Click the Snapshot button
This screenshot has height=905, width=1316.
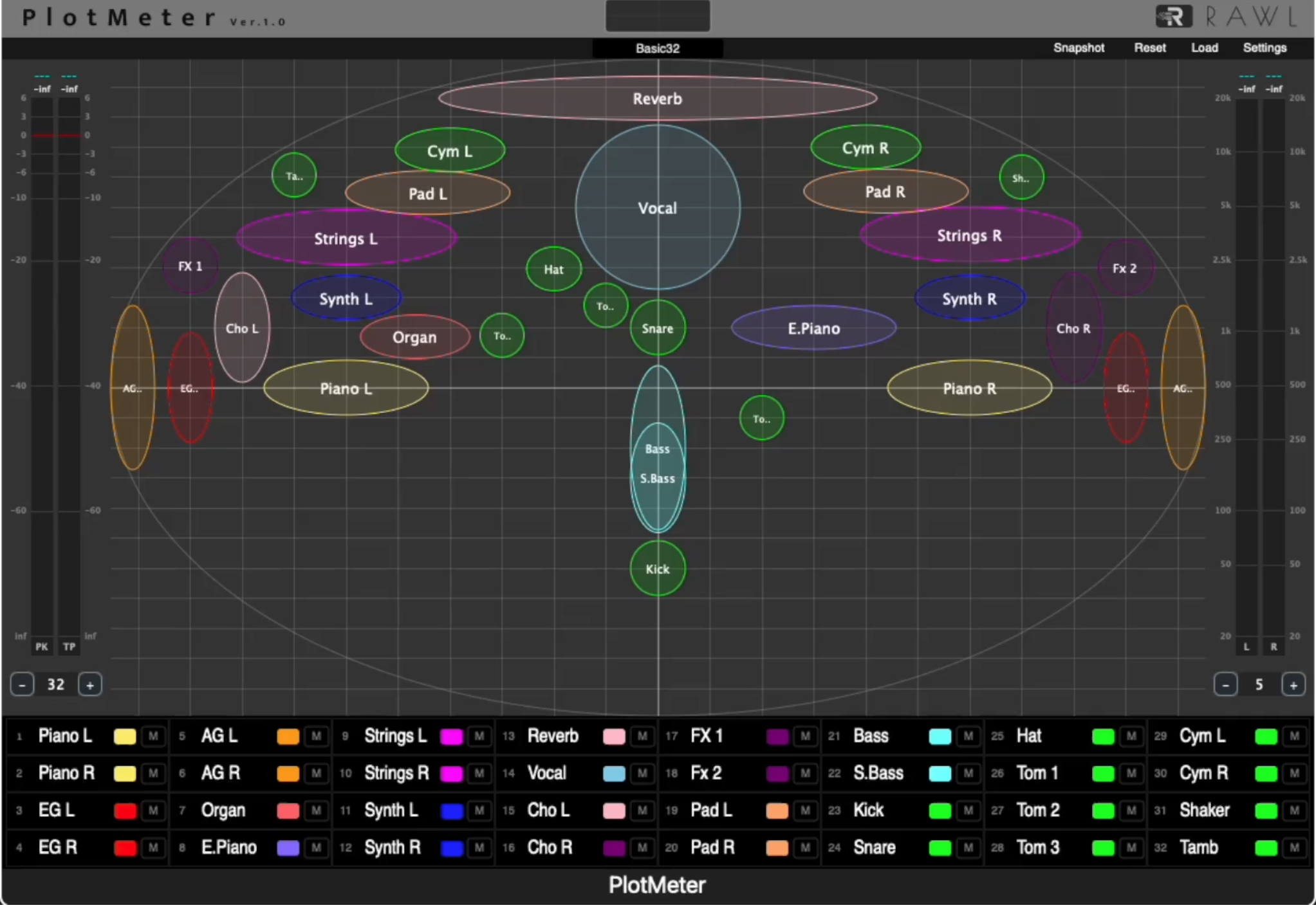pyautogui.click(x=1079, y=48)
